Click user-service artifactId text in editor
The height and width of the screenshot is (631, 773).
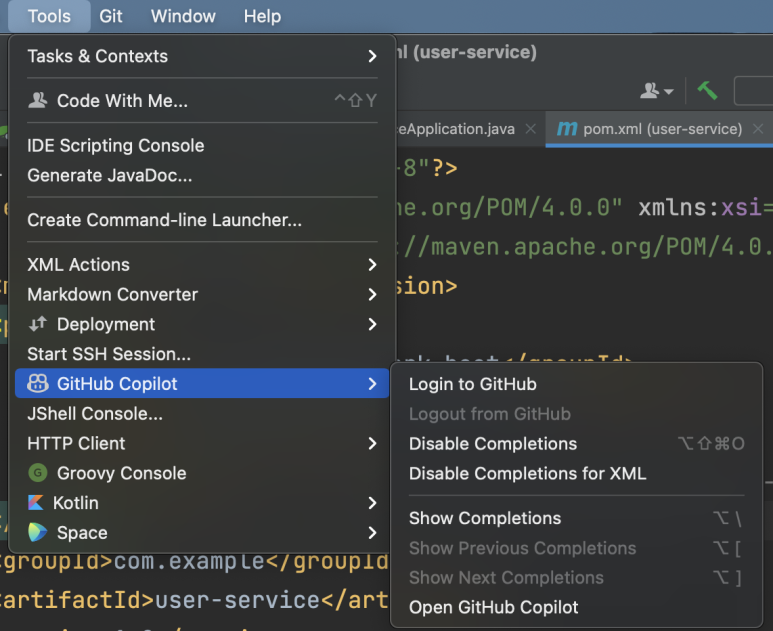(x=238, y=600)
